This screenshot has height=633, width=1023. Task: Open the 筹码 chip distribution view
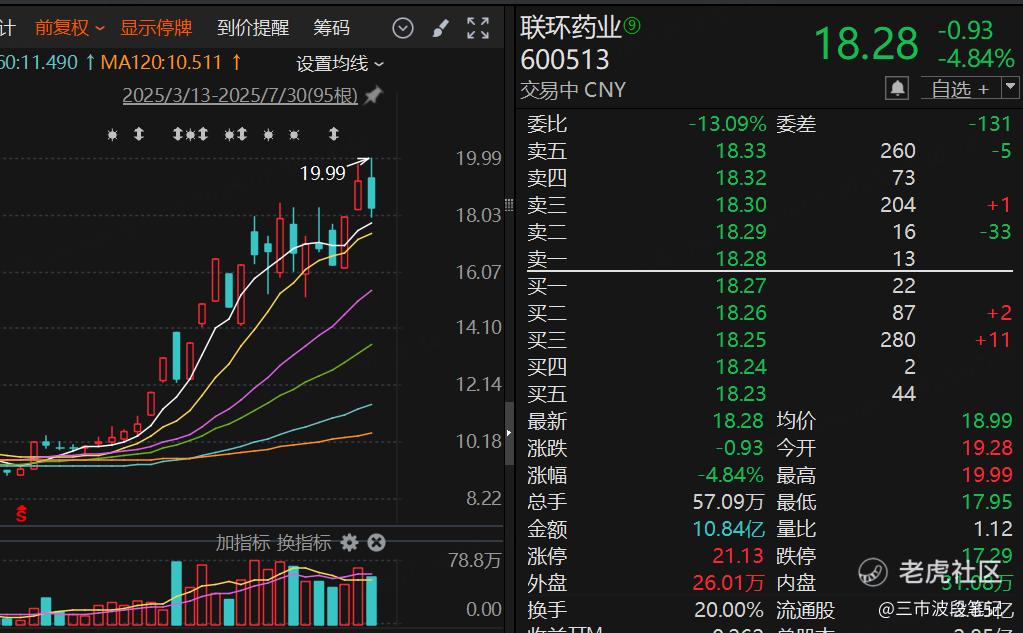click(331, 27)
